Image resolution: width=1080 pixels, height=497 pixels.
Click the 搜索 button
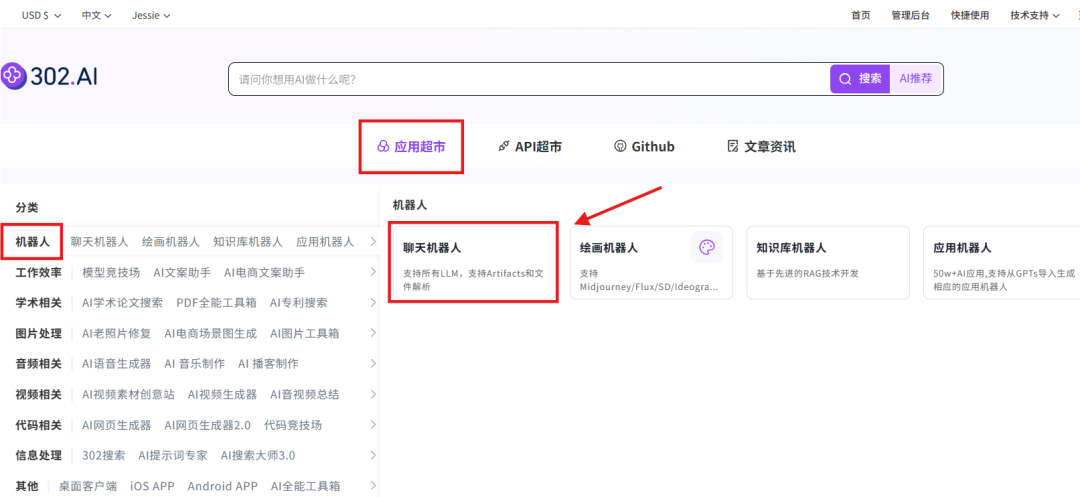pyautogui.click(x=860, y=78)
